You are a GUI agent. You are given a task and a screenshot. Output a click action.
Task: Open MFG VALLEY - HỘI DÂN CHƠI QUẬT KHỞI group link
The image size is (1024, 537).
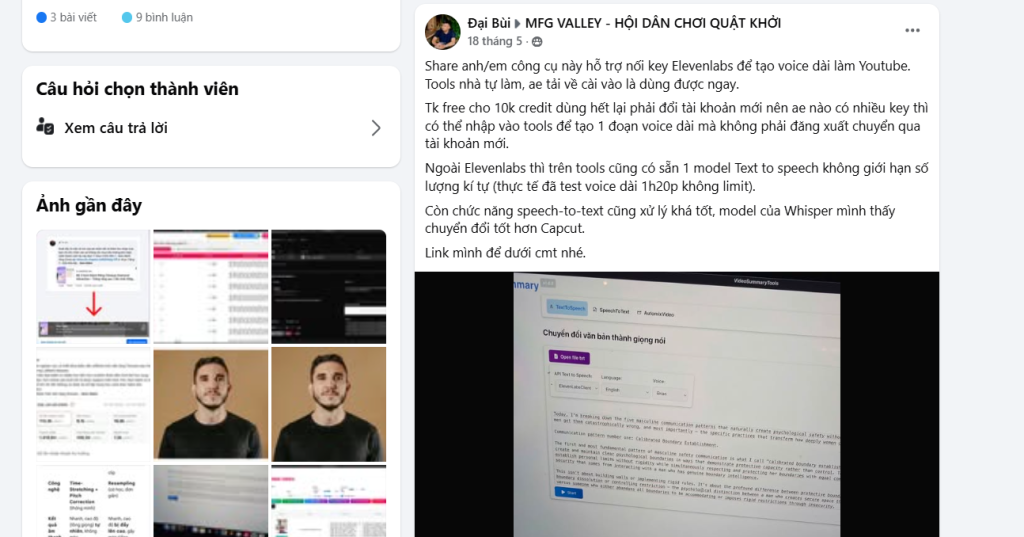(x=653, y=23)
